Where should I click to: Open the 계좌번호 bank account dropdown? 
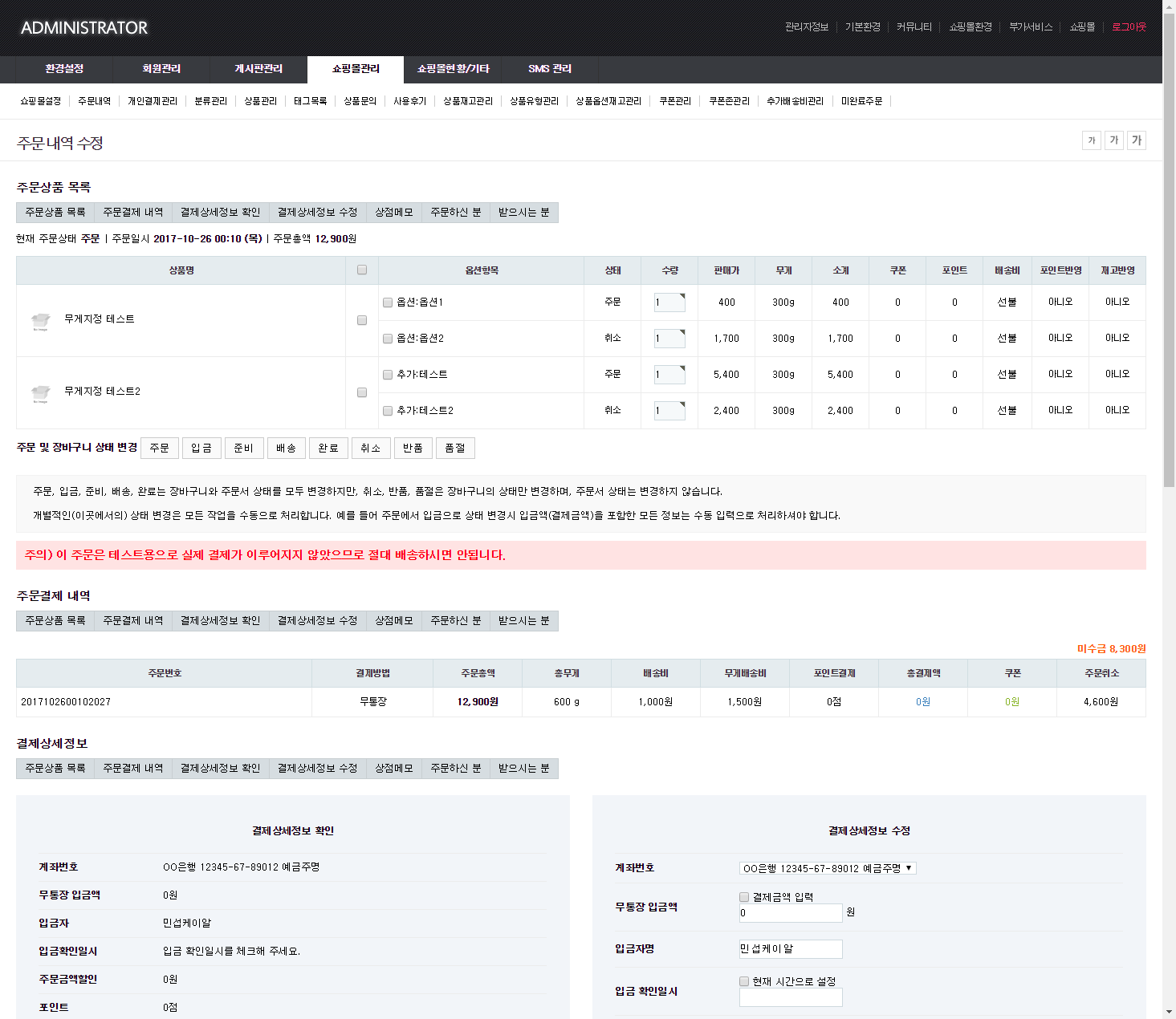click(827, 868)
